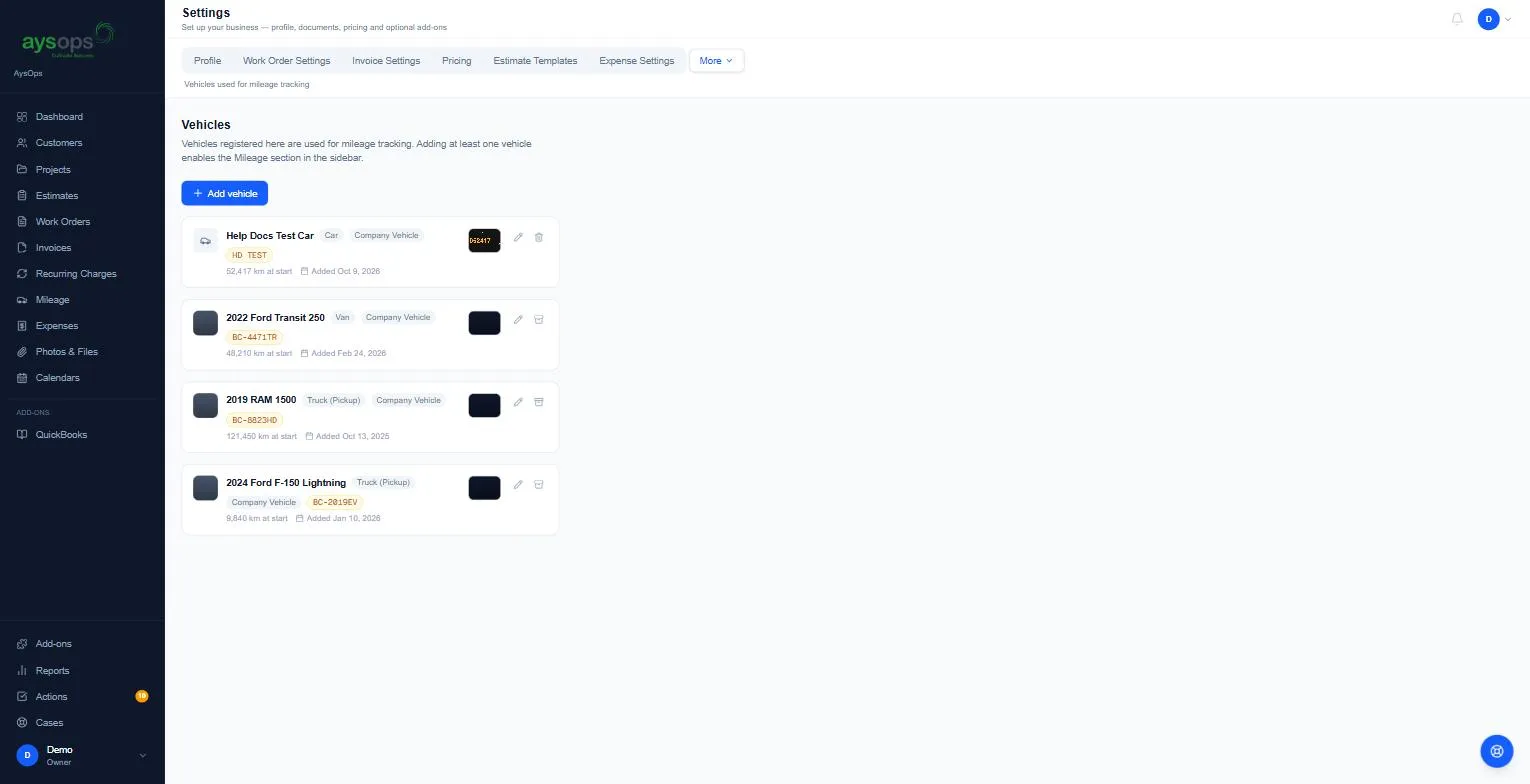Click the Add vehicle button

pyautogui.click(x=224, y=193)
